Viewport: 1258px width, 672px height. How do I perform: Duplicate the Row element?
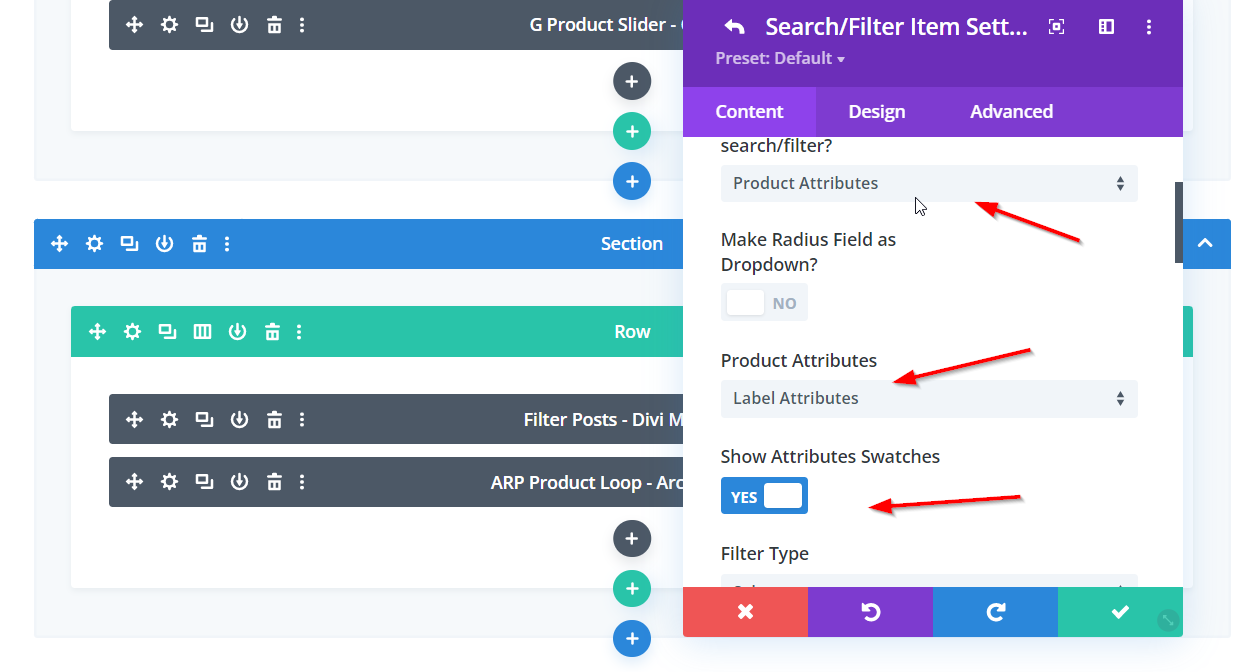[x=167, y=332]
